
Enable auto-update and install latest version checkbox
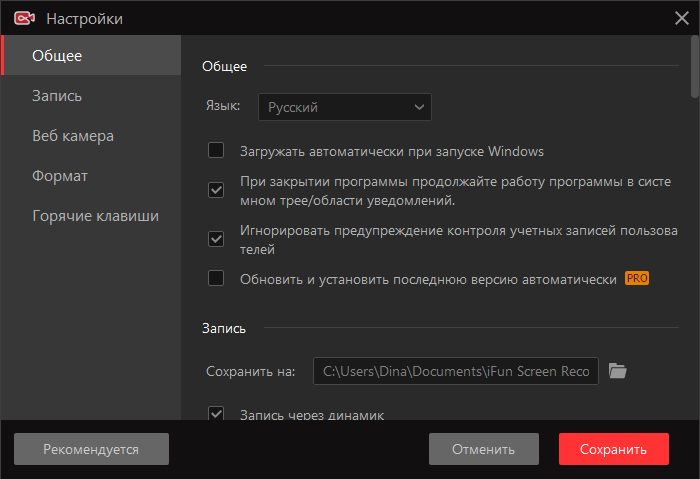click(x=216, y=278)
